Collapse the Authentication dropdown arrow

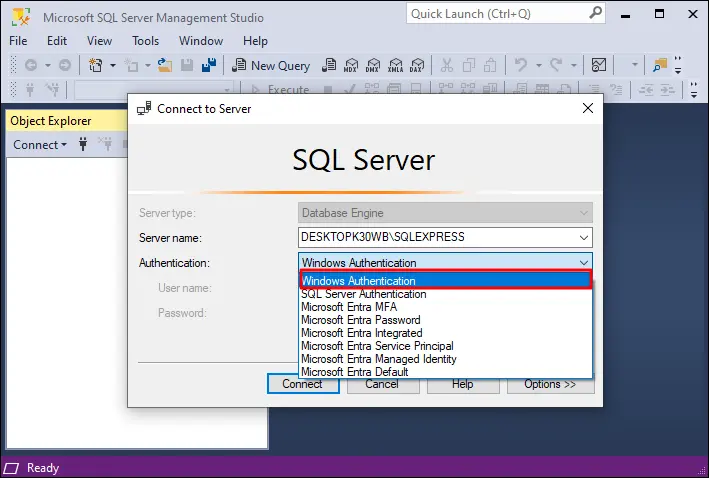coord(583,263)
